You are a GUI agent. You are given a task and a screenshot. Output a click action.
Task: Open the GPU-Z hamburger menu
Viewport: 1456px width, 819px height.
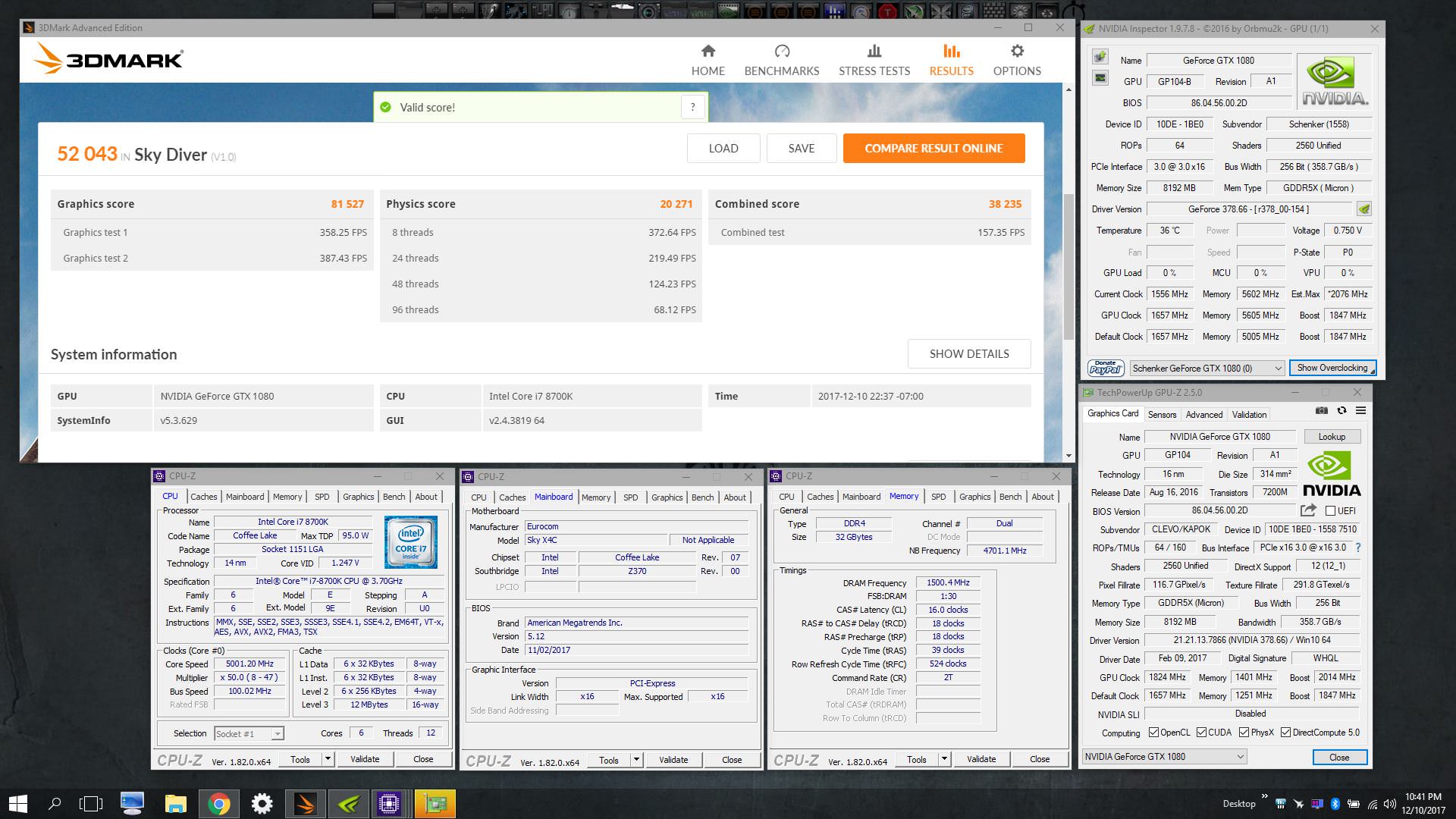coord(1361,410)
